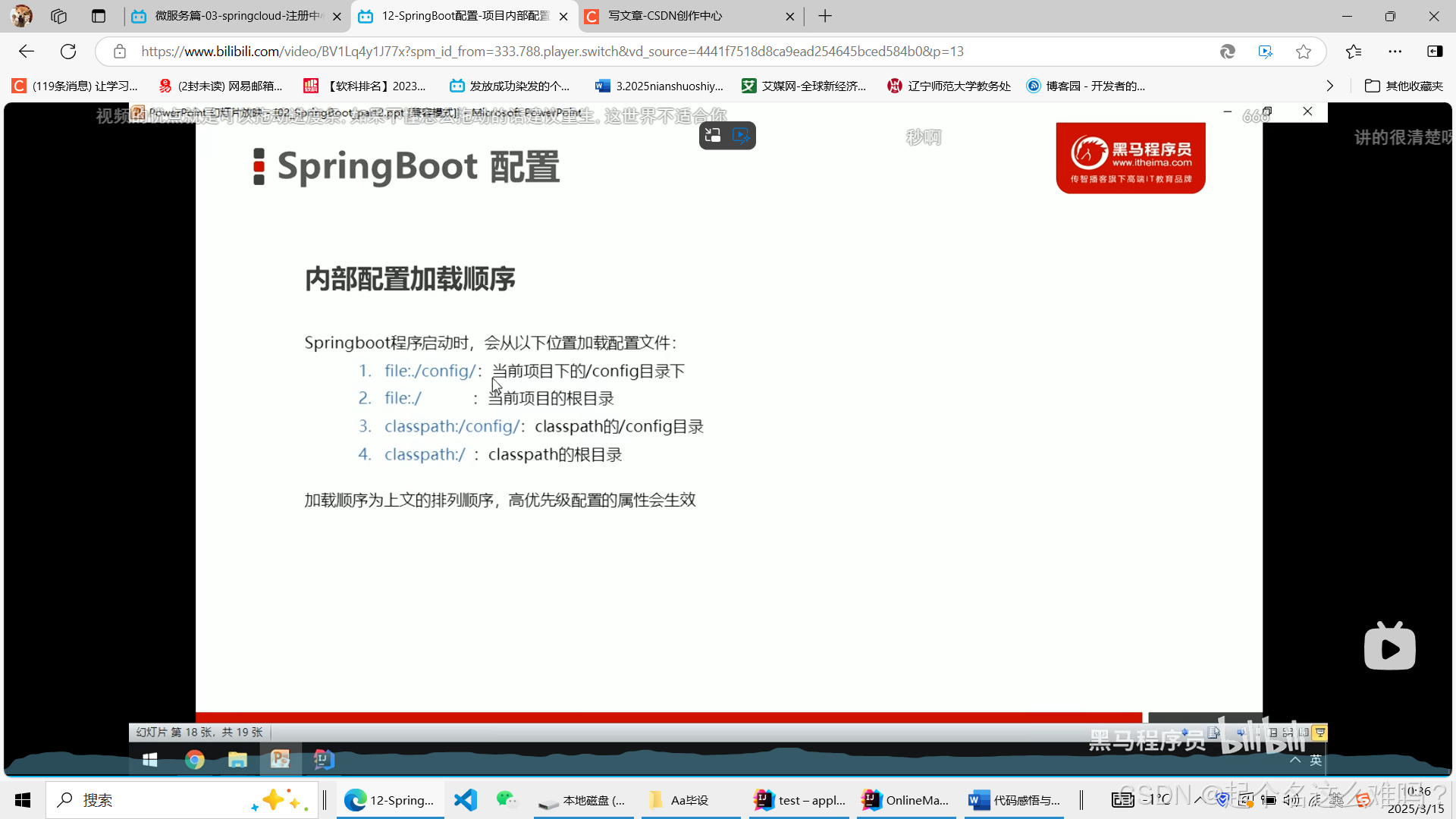Open Edge settings and more menu

(x=1395, y=52)
